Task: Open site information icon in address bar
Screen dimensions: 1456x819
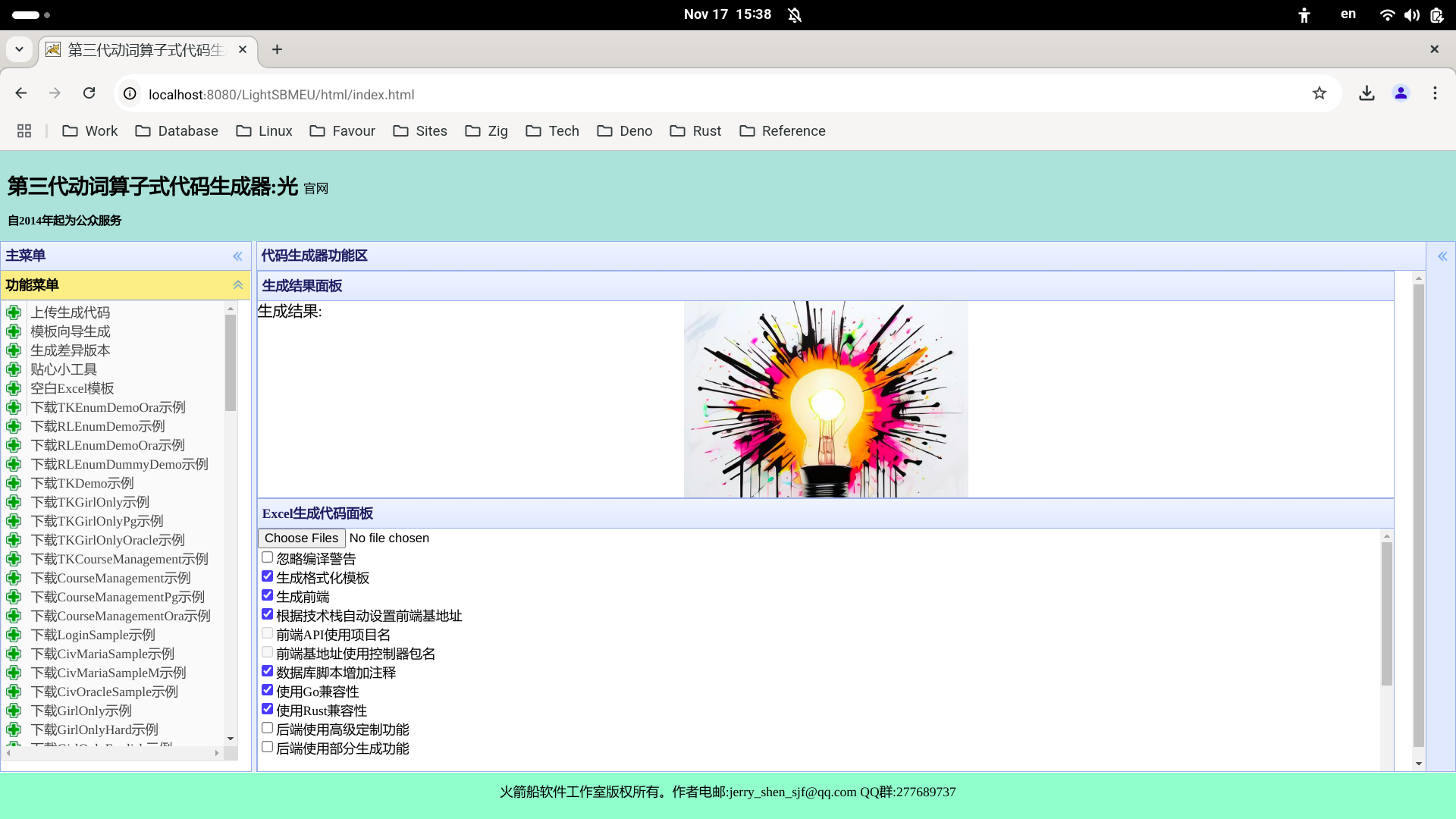Action: [x=130, y=94]
